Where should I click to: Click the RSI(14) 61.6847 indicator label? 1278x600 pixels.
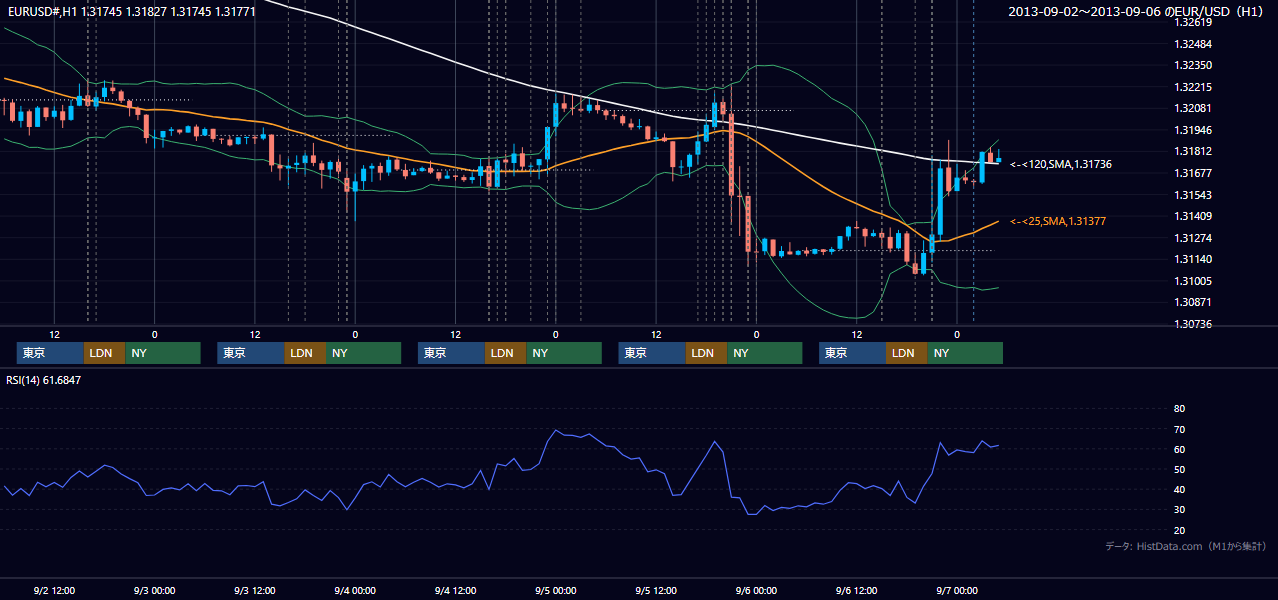(x=44, y=380)
